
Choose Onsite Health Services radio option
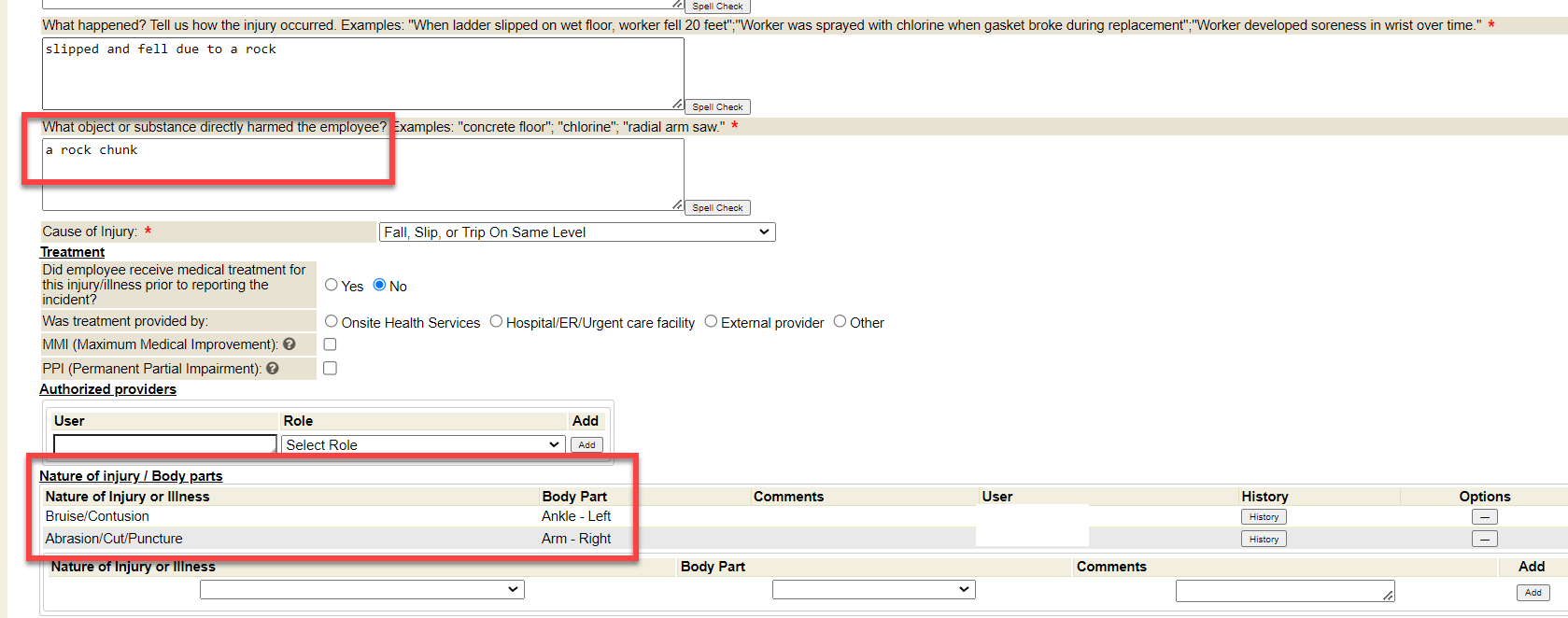coord(332,321)
